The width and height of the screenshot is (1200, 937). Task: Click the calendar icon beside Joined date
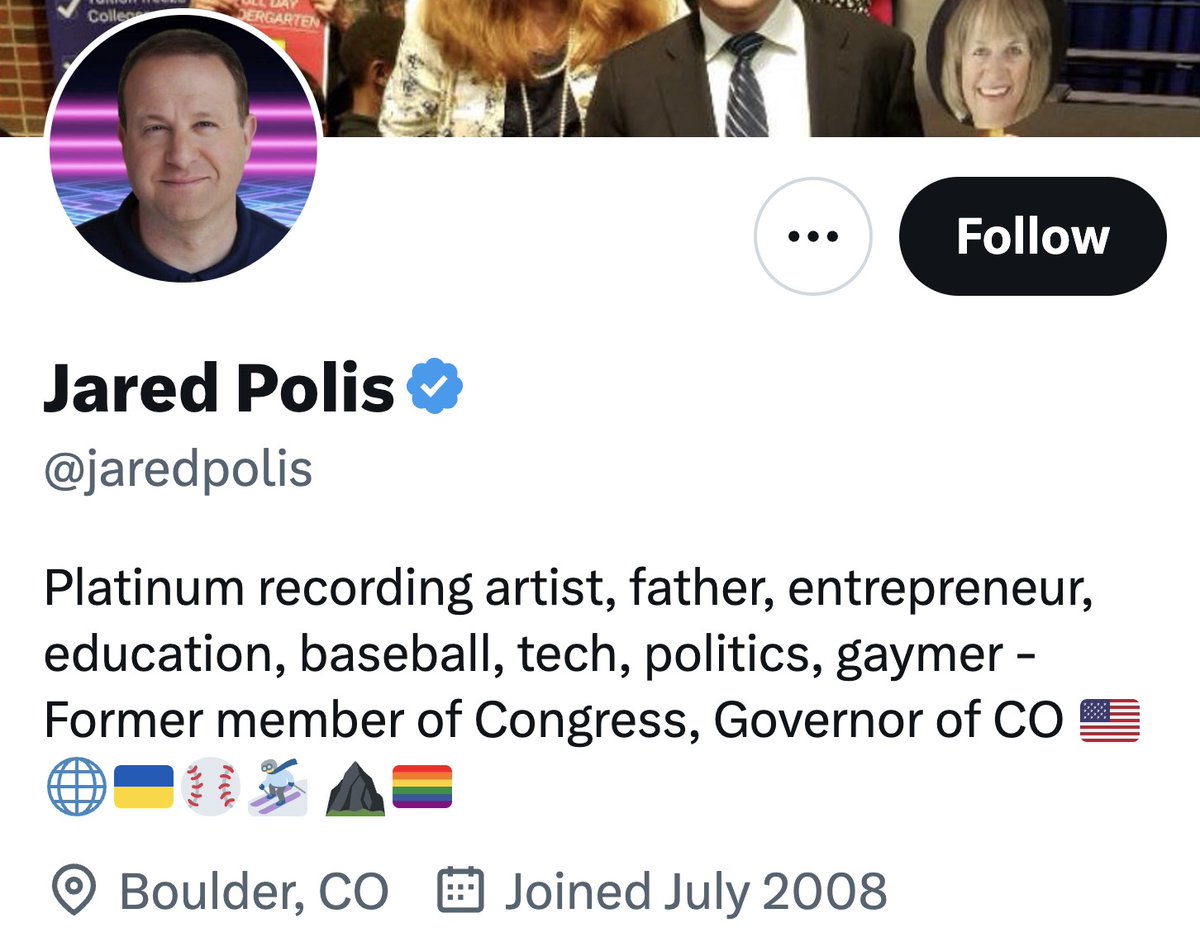tap(461, 890)
